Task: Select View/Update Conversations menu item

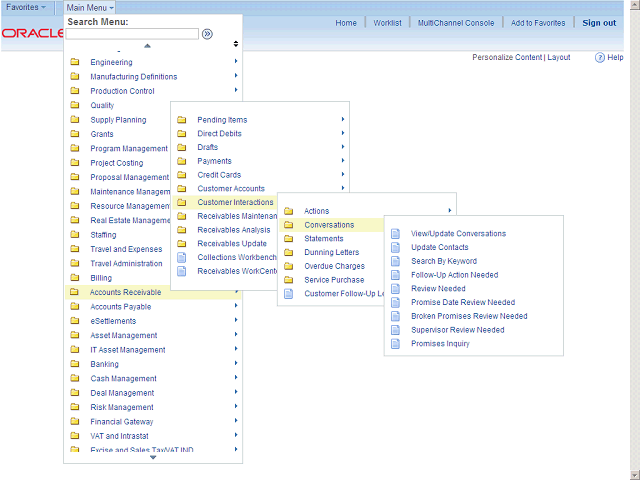Action: tap(458, 234)
